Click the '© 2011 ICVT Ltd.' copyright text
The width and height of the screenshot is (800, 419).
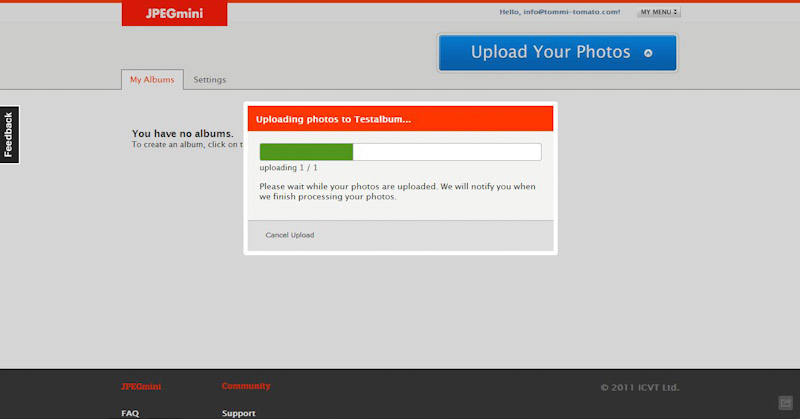click(640, 387)
